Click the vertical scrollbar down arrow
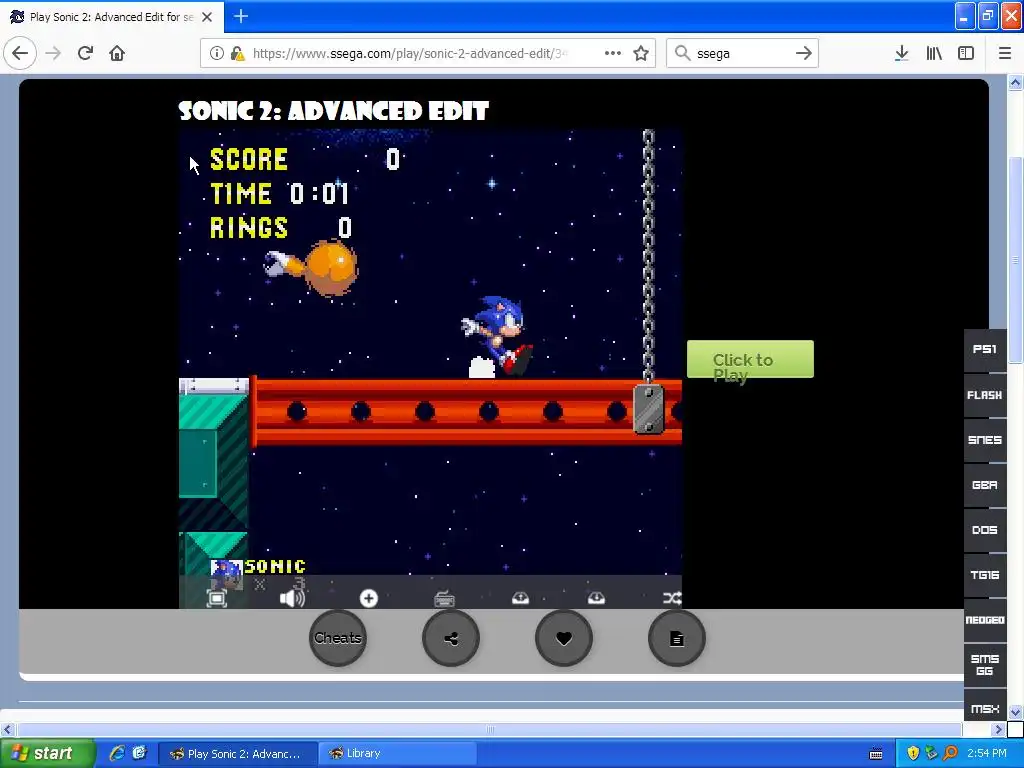 coord(1015,712)
